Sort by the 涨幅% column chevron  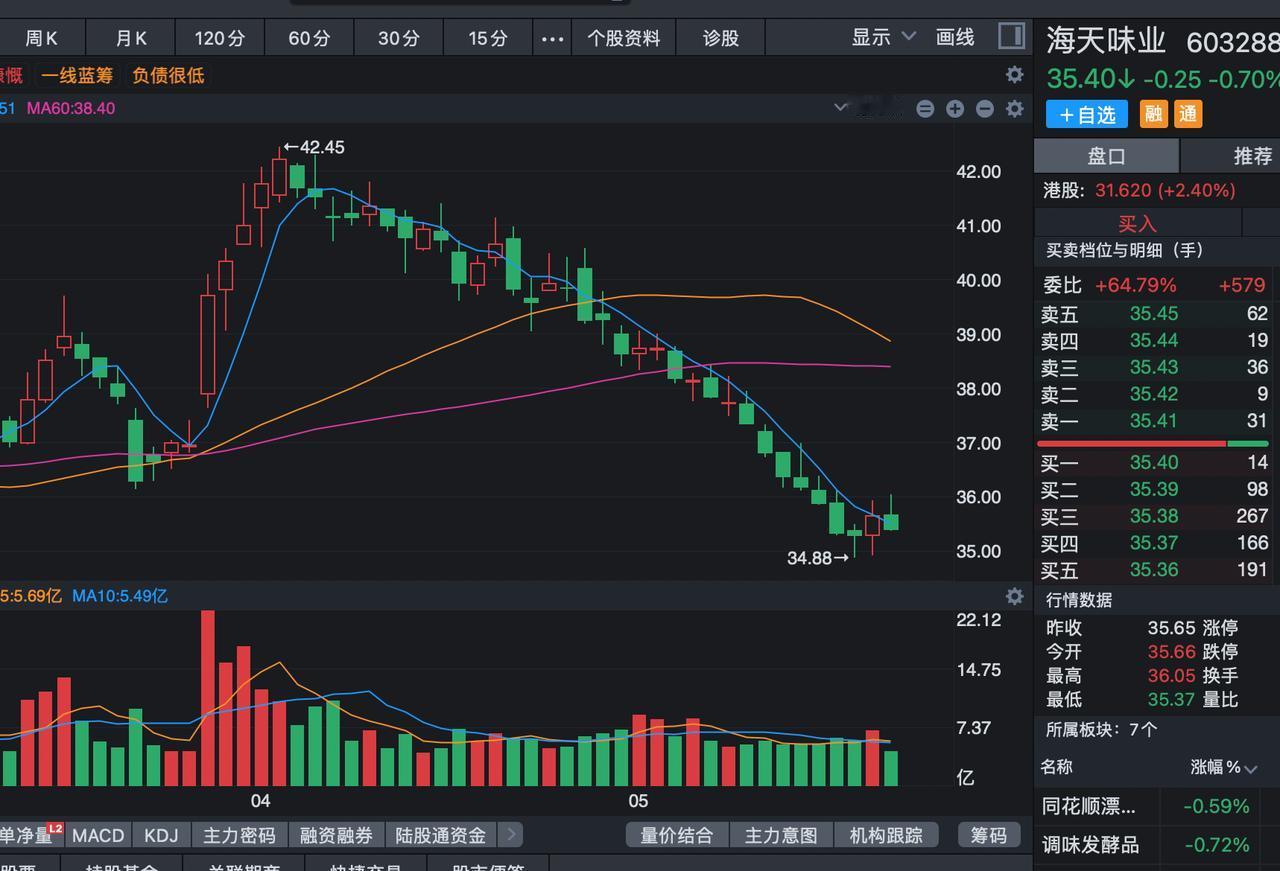(x=1250, y=768)
